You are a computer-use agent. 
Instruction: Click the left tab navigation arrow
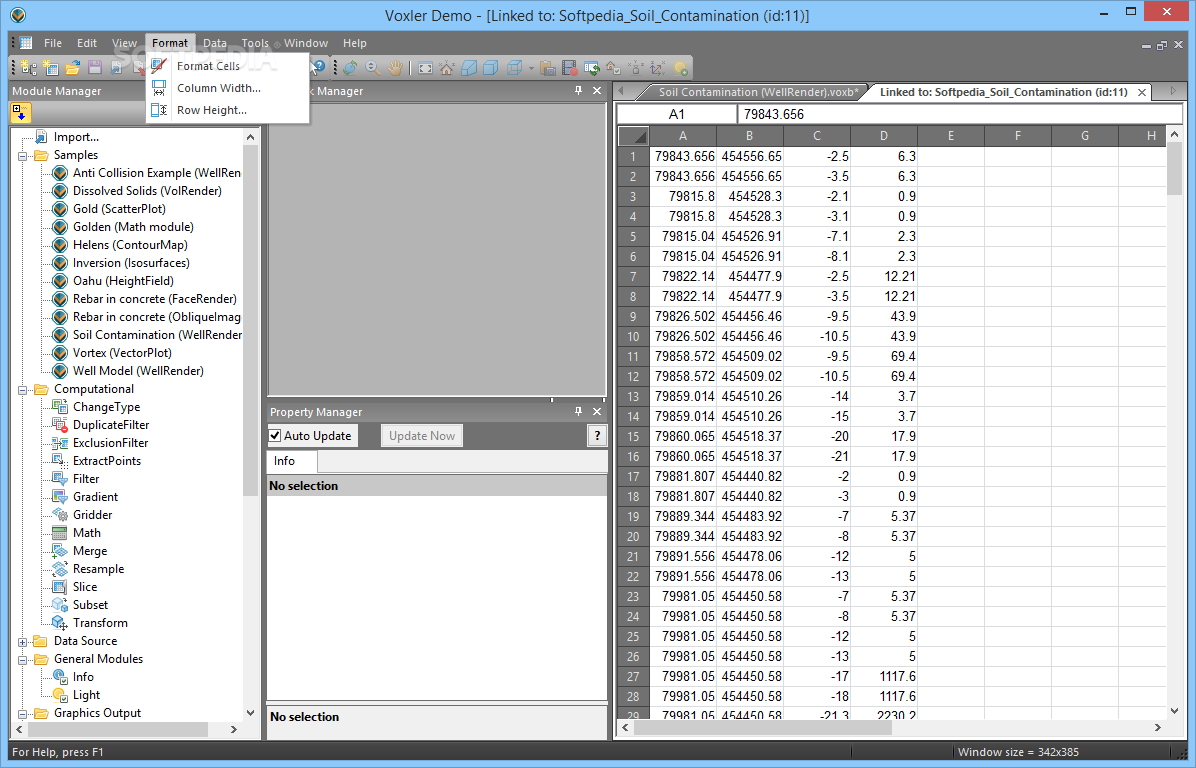tap(622, 92)
